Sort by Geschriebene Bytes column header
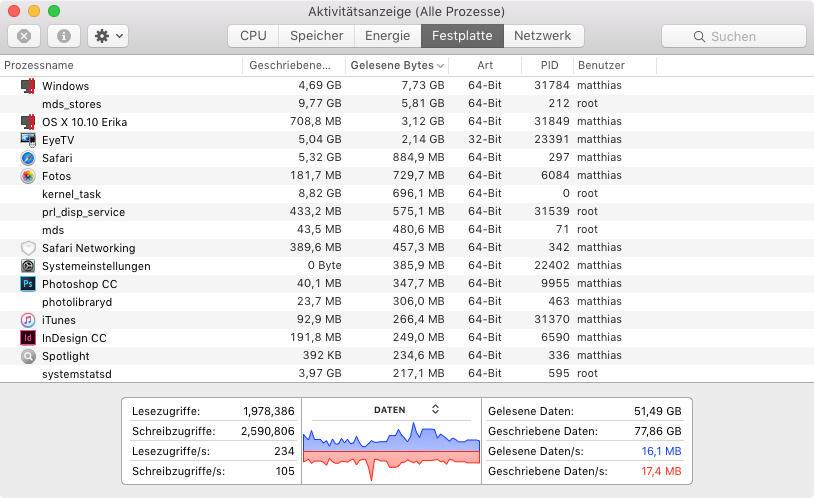 pos(294,65)
